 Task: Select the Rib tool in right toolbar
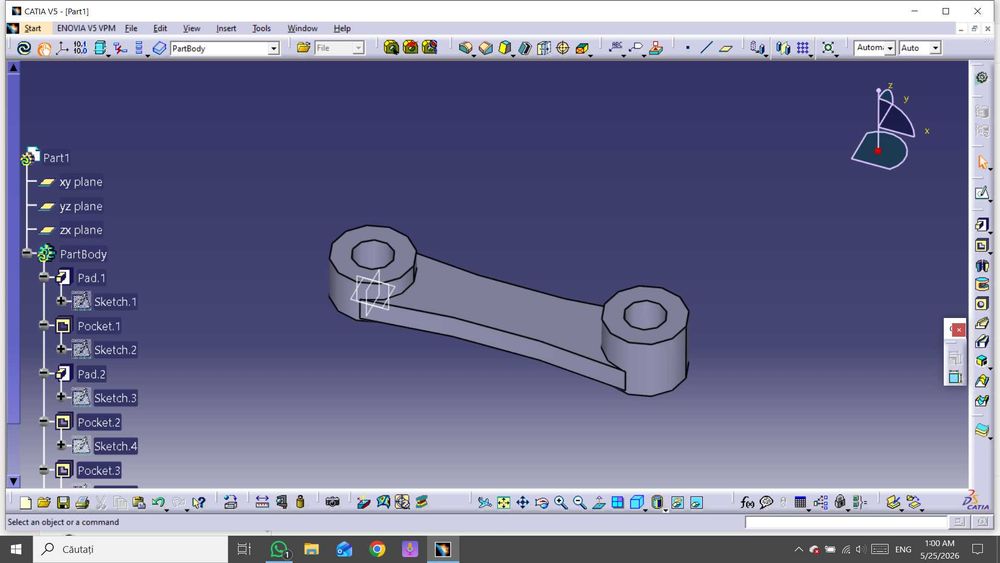(982, 323)
